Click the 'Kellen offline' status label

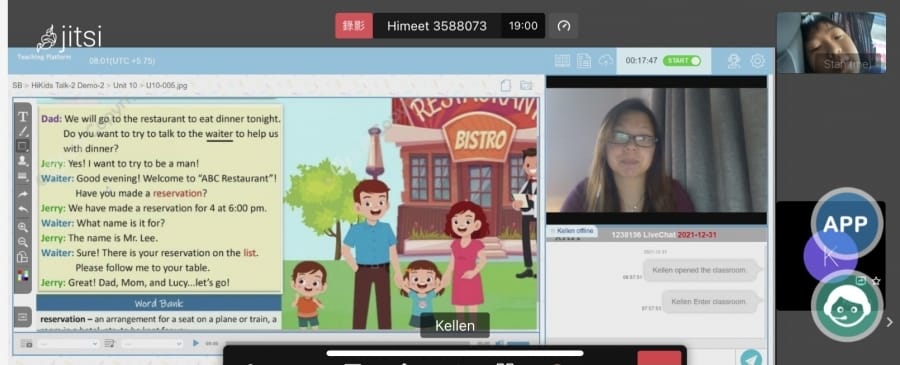[572, 231]
